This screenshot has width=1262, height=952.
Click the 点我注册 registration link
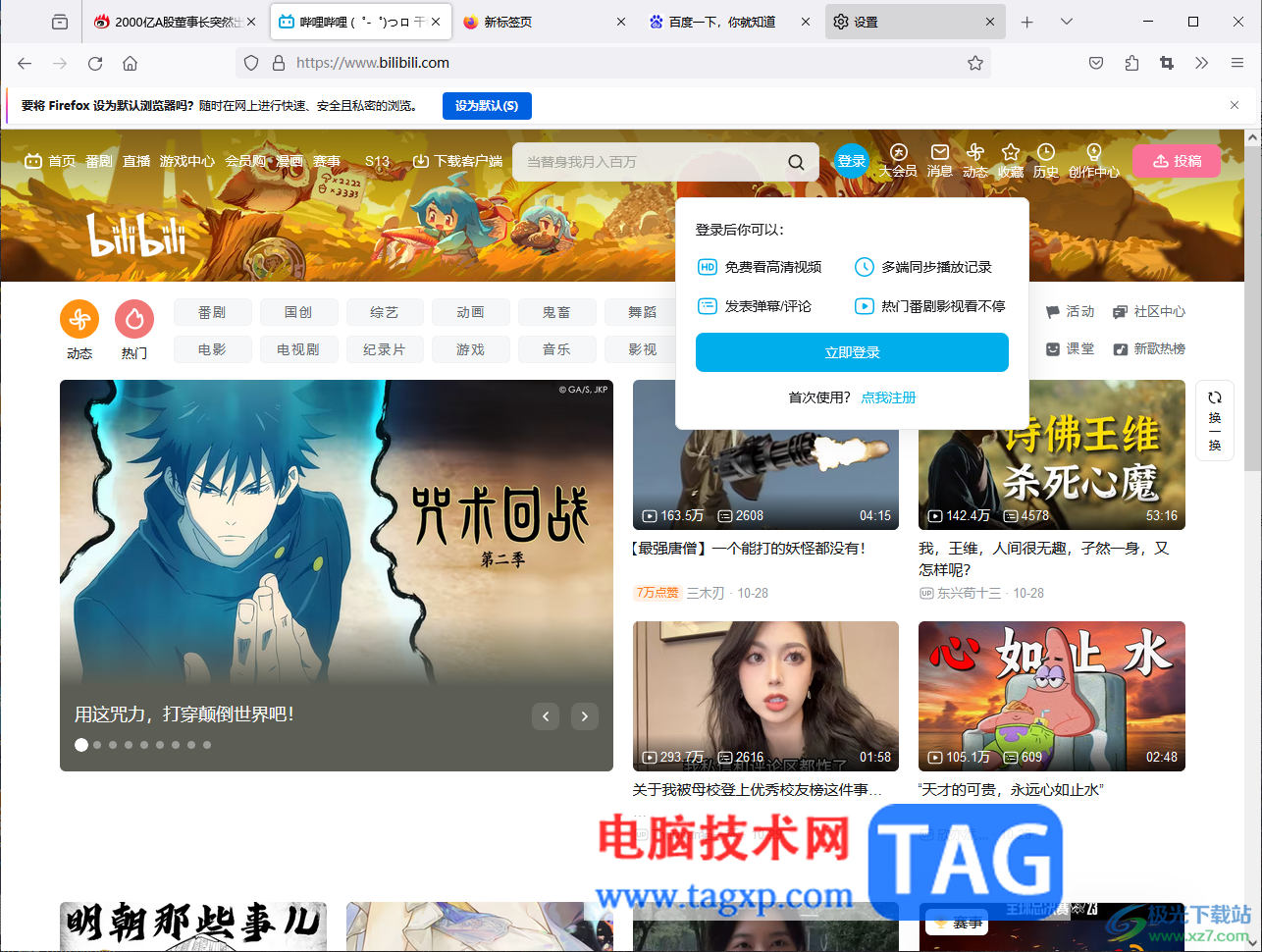tap(888, 397)
